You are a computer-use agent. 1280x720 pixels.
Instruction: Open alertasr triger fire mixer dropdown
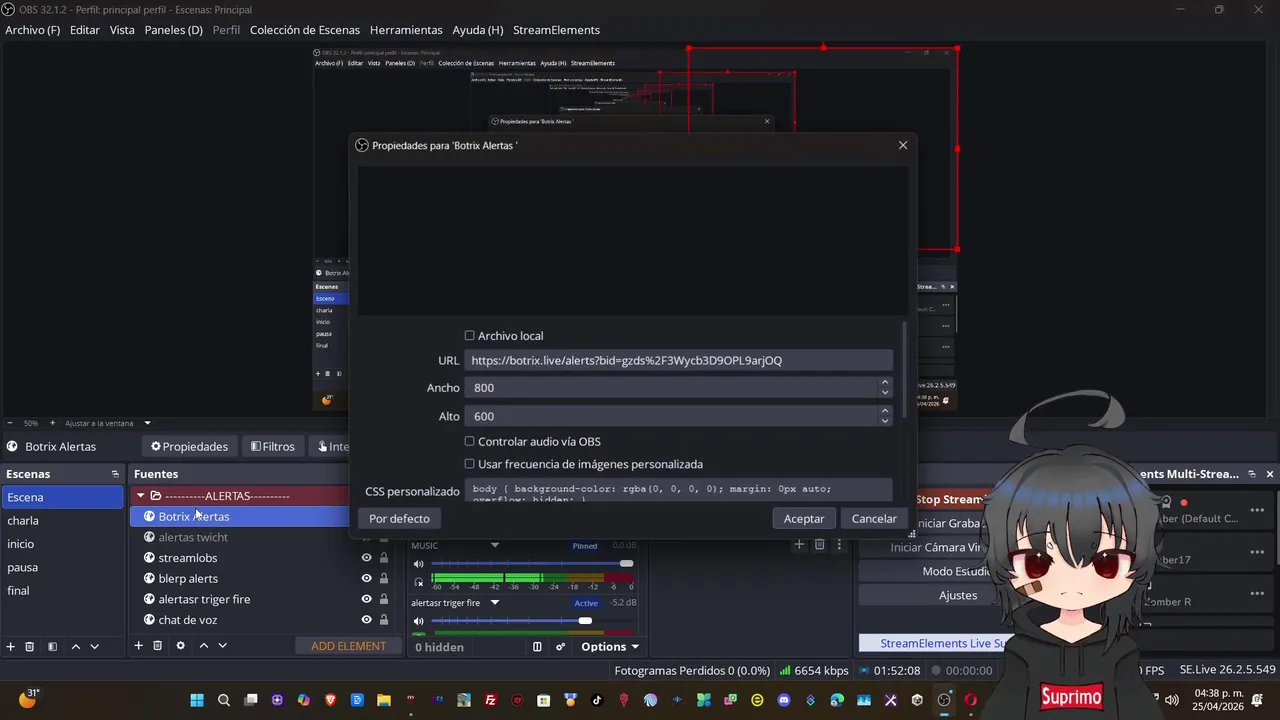click(494, 603)
